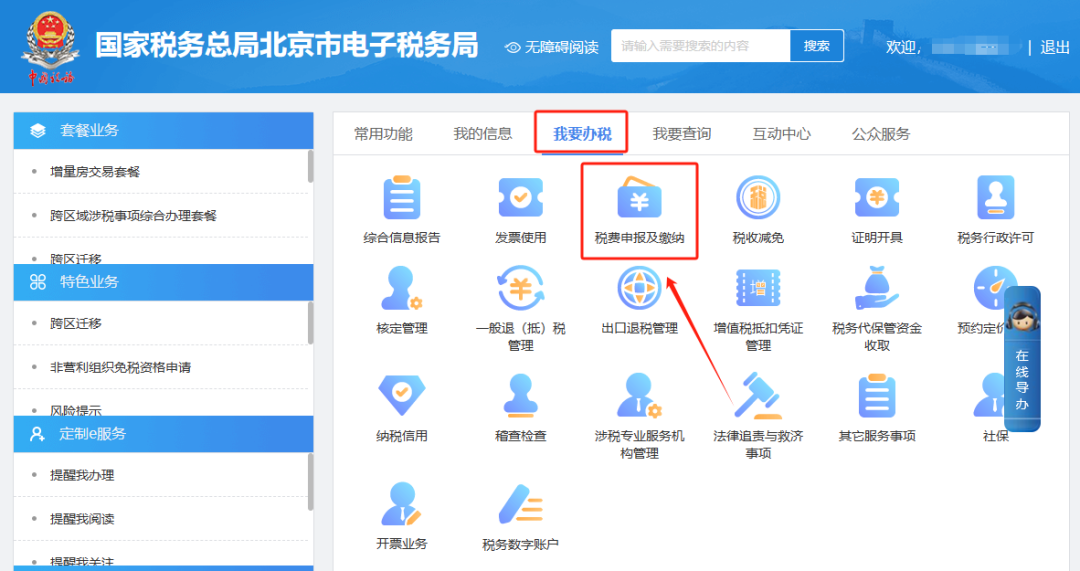Click the 特色业务 section icon

point(37,282)
